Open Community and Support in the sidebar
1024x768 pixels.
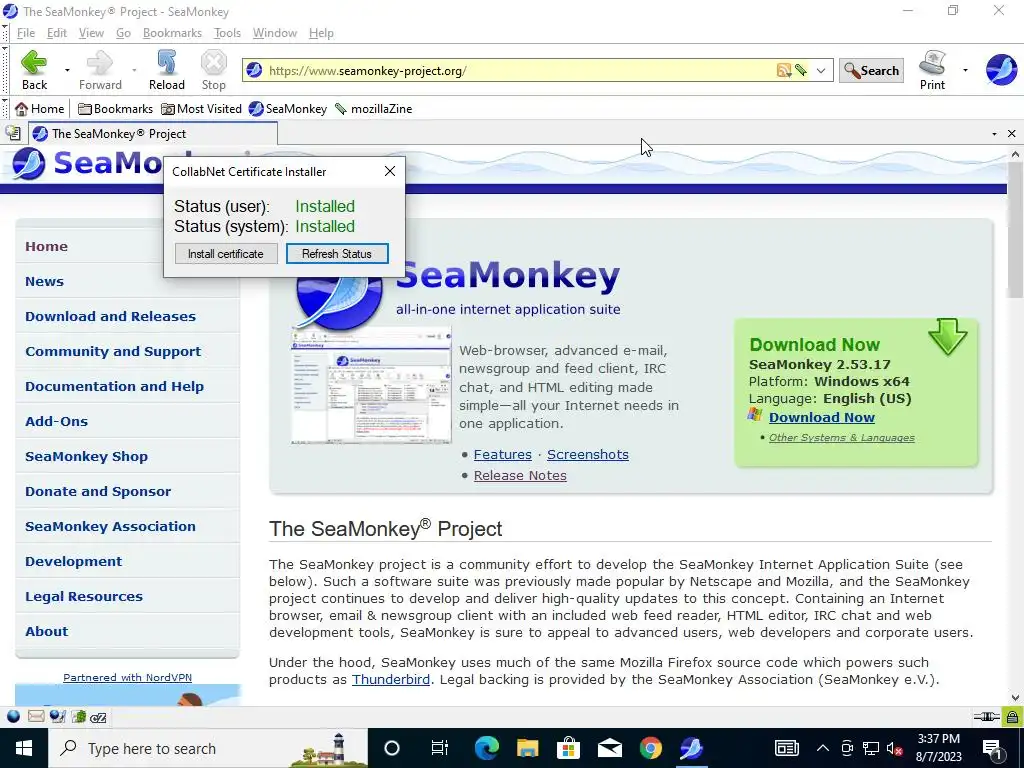pos(113,351)
